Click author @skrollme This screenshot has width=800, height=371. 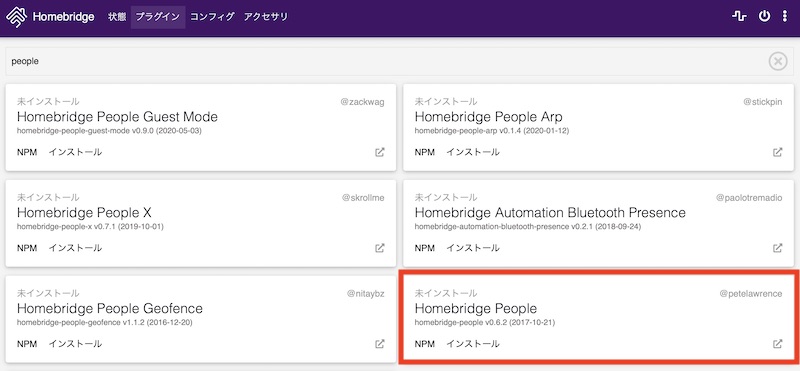point(363,197)
